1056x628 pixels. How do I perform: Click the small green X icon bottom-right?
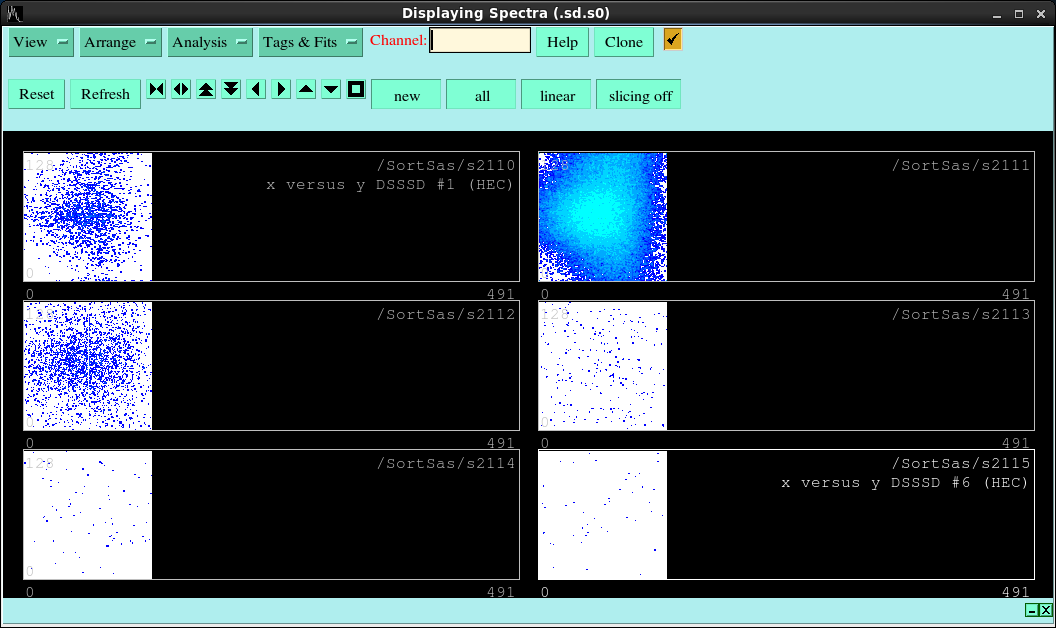(x=1045, y=610)
